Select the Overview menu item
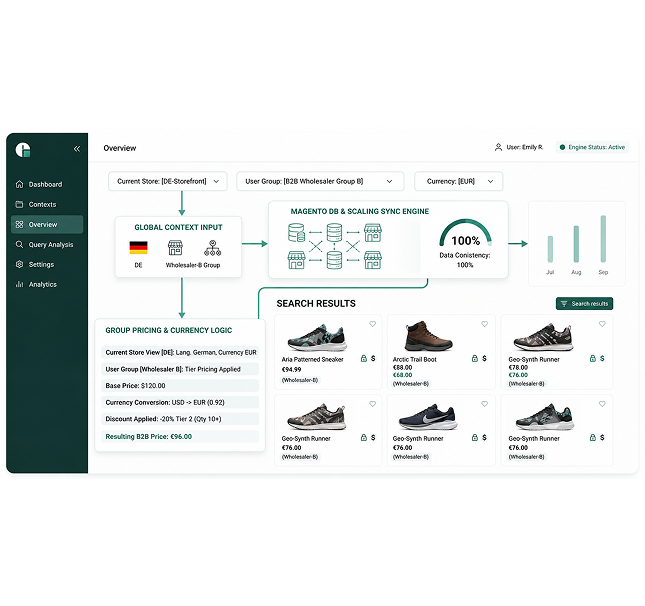 (46, 225)
